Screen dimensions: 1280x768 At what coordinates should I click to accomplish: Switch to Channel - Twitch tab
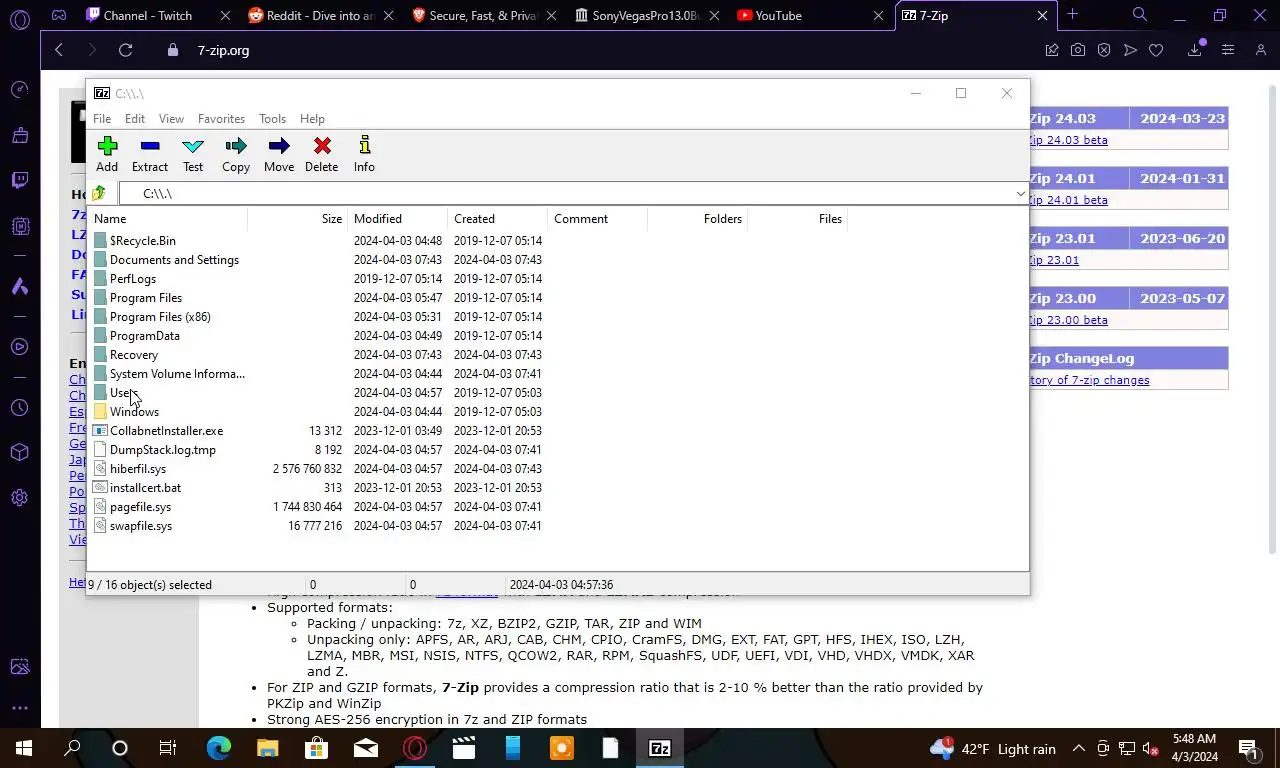click(159, 15)
